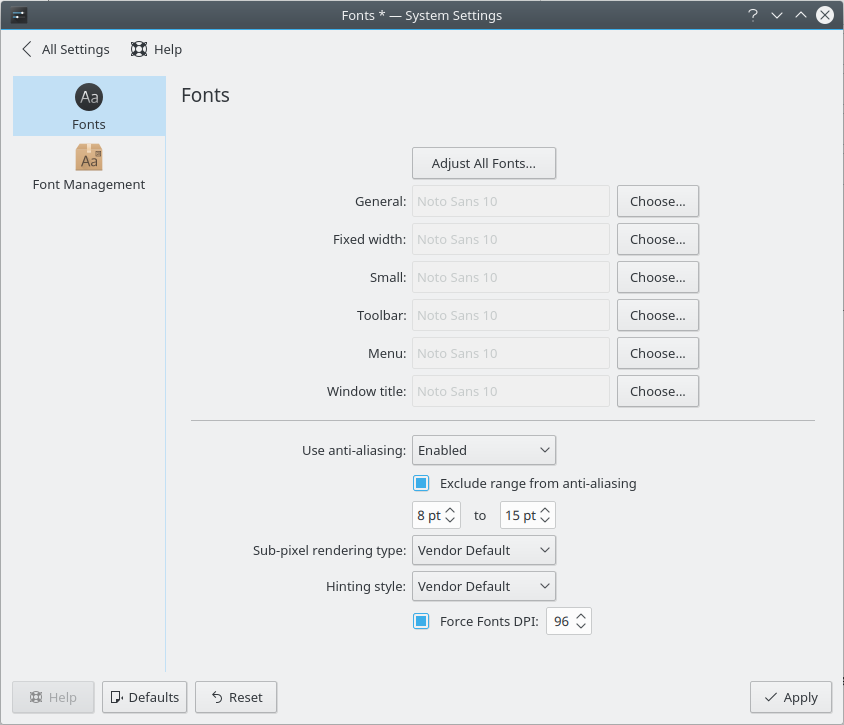Choose the Window title font
844x725 pixels.
[x=657, y=391]
